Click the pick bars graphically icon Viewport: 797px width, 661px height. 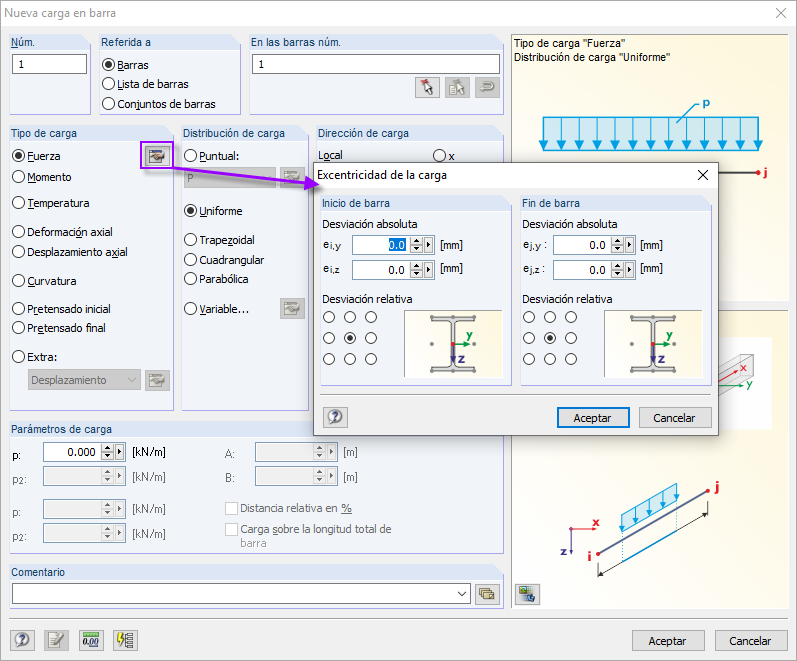pyautogui.click(x=427, y=87)
